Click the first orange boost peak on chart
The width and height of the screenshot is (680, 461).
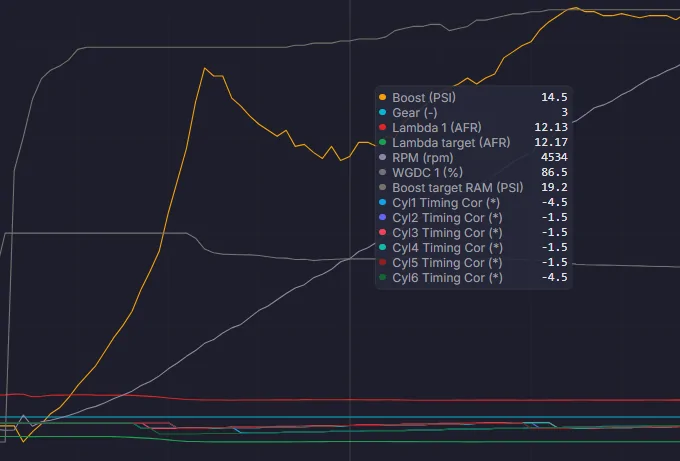204,69
